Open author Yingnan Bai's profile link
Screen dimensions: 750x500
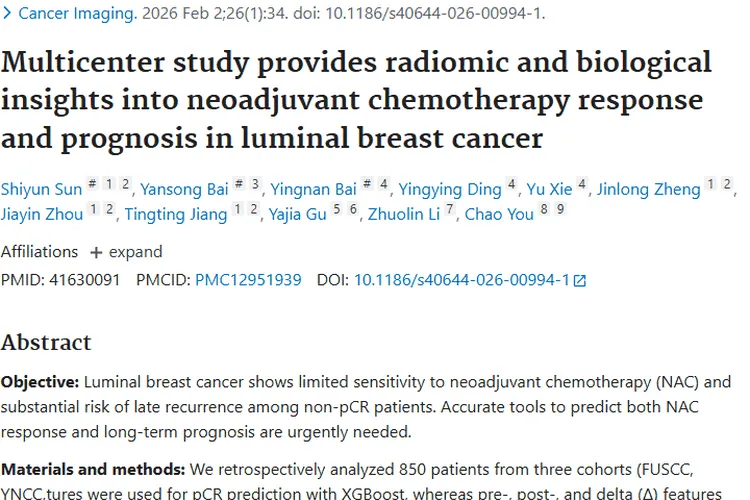click(312, 189)
